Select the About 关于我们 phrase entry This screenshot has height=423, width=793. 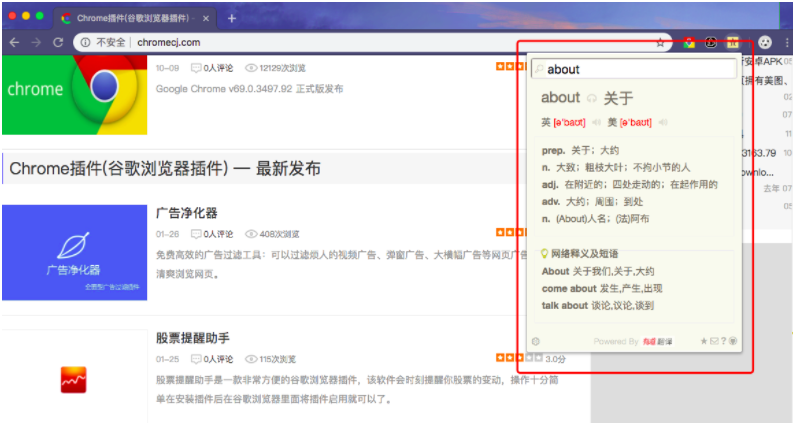pos(598,271)
